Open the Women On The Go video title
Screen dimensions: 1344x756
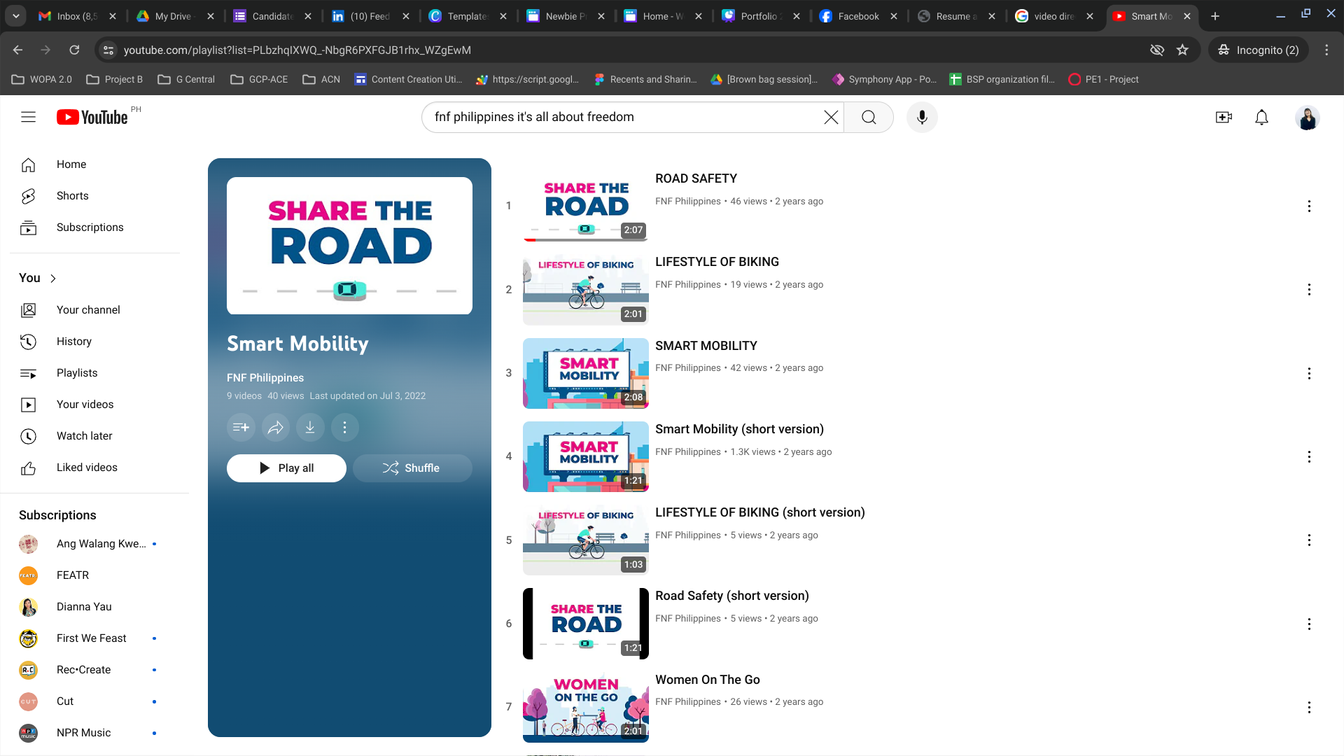coord(707,680)
